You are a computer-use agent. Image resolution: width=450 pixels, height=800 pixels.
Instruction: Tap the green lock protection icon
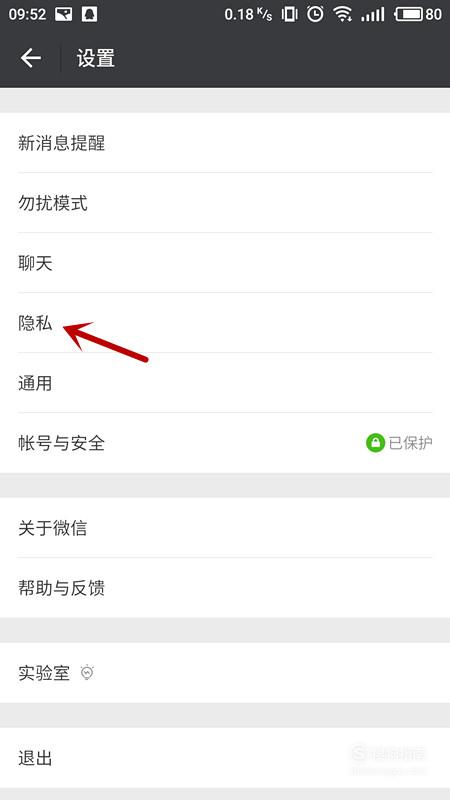pyautogui.click(x=375, y=443)
